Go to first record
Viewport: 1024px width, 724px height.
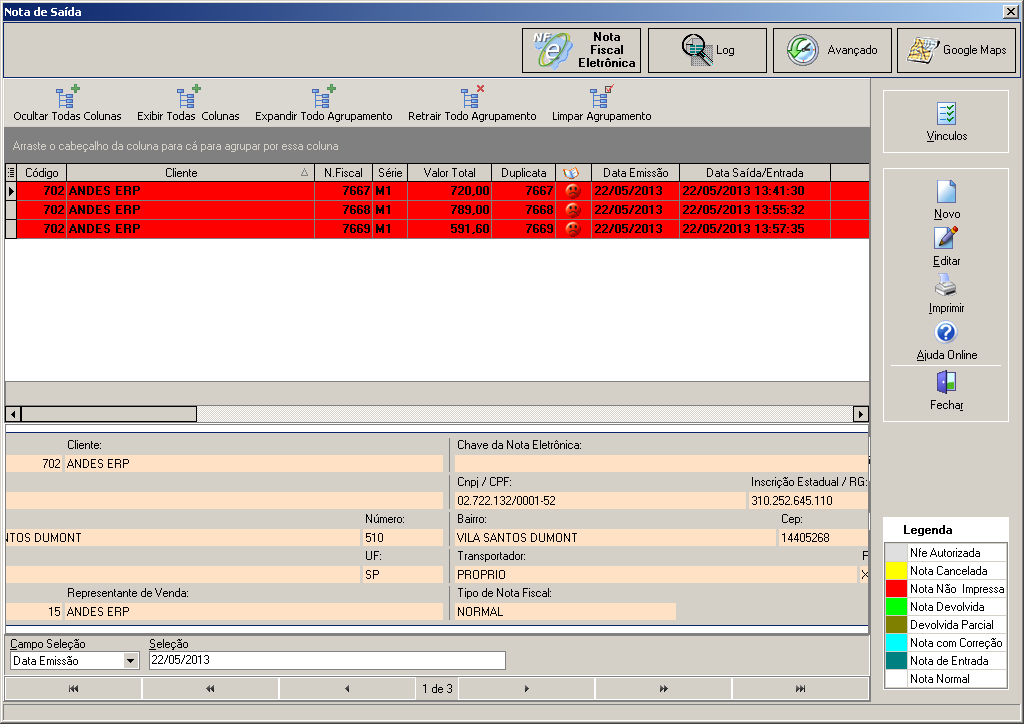(x=73, y=689)
